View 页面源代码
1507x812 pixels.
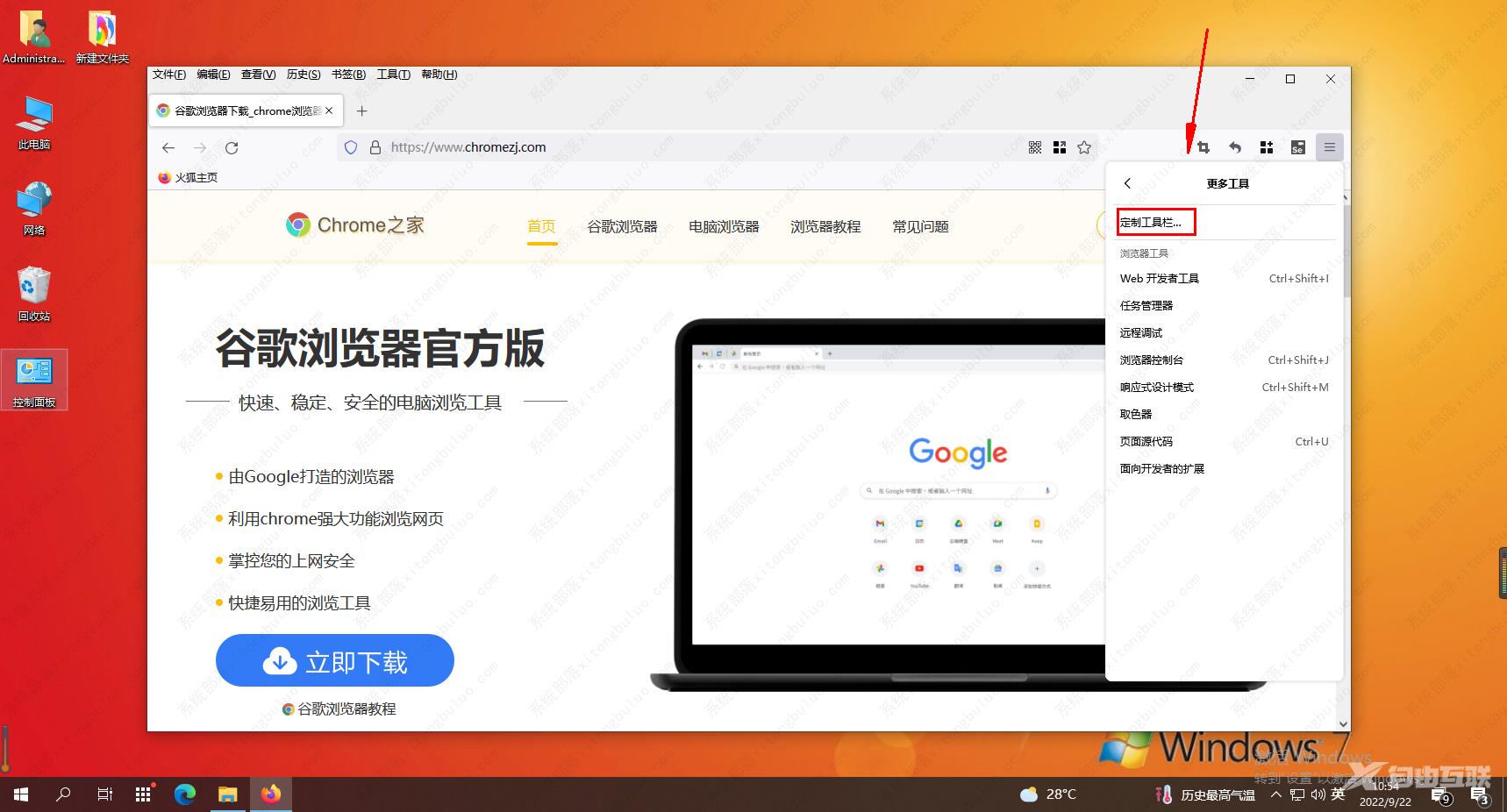1224,441
